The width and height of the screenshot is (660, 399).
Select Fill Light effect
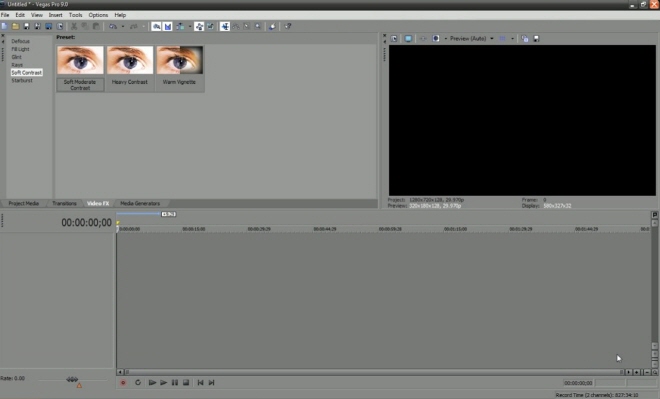pos(20,49)
